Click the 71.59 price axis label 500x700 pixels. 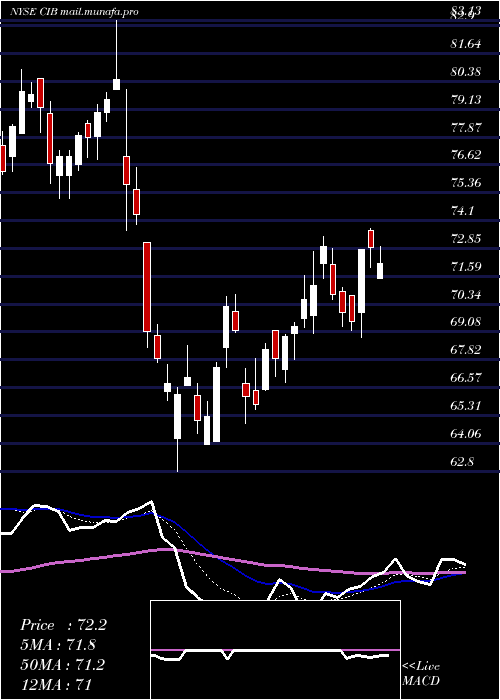point(466,267)
